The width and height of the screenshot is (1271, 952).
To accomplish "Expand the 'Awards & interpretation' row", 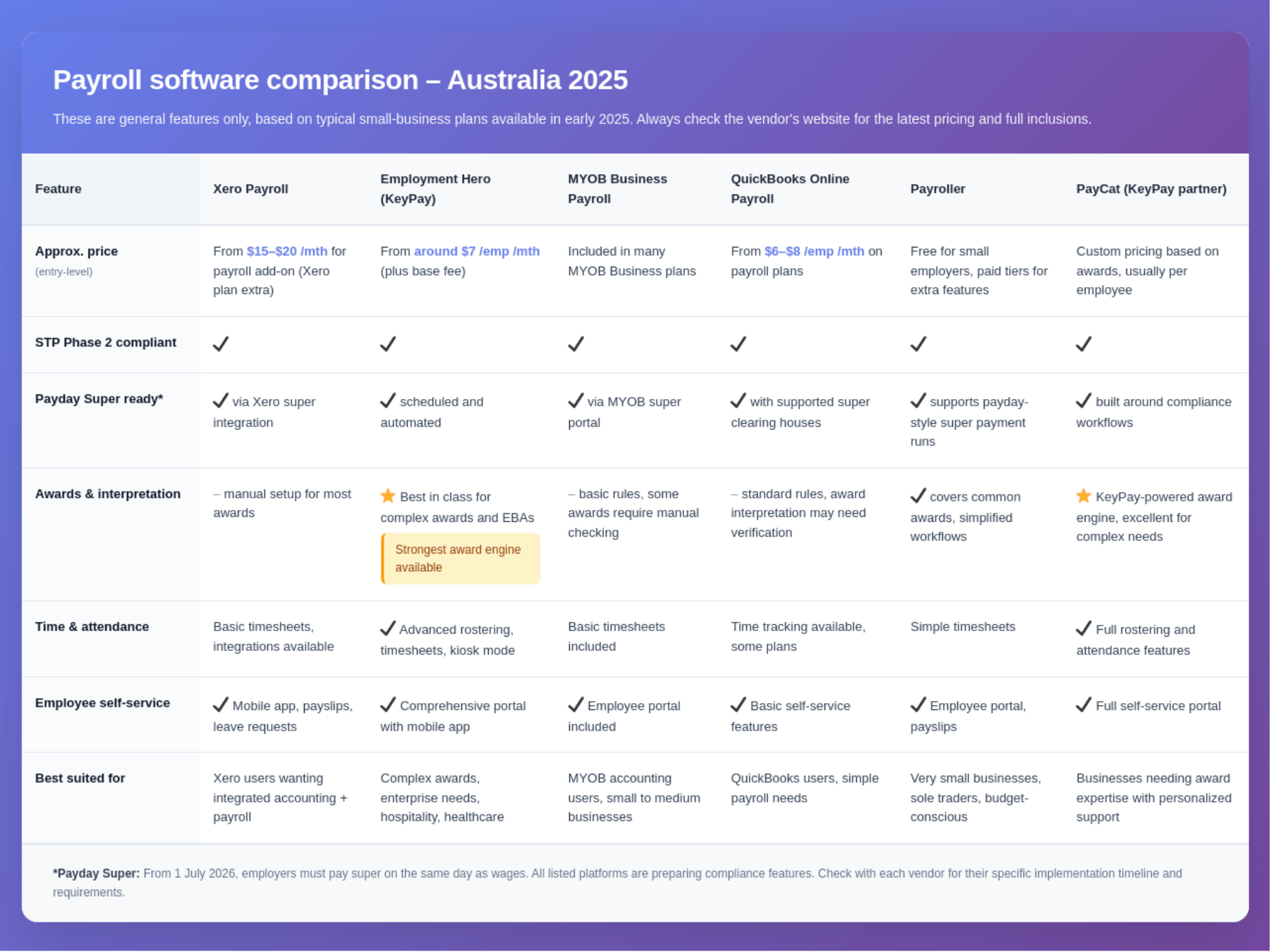I will pyautogui.click(x=109, y=494).
